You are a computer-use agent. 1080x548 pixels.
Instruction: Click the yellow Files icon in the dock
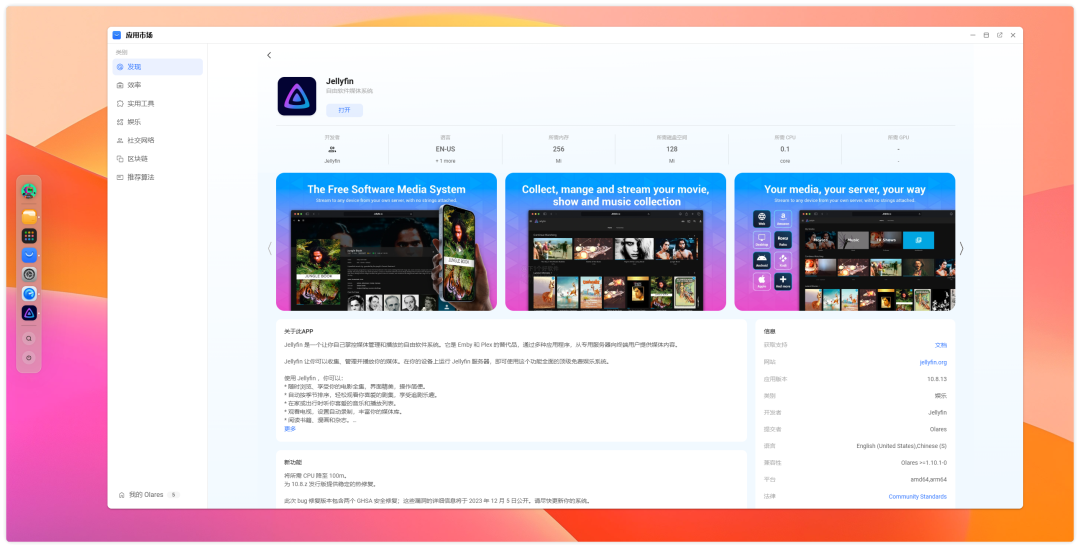(x=30, y=216)
